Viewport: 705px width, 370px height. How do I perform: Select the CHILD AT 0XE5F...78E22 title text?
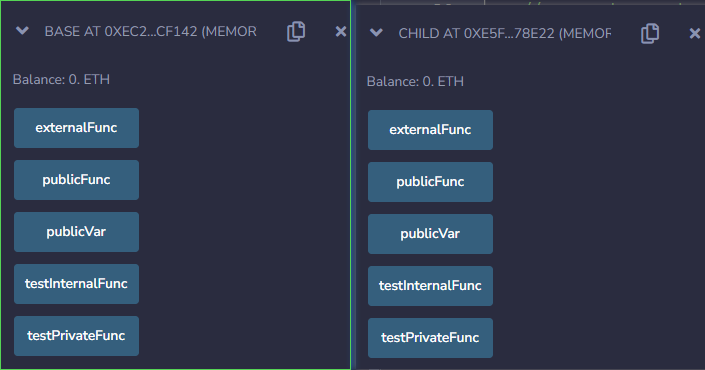point(505,33)
